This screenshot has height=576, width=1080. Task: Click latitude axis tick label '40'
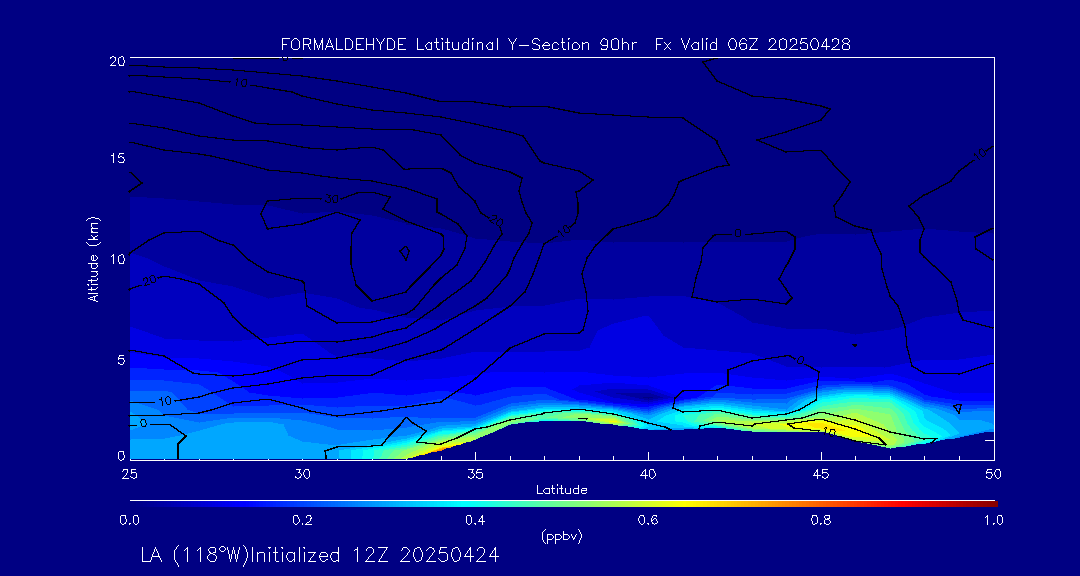click(648, 474)
